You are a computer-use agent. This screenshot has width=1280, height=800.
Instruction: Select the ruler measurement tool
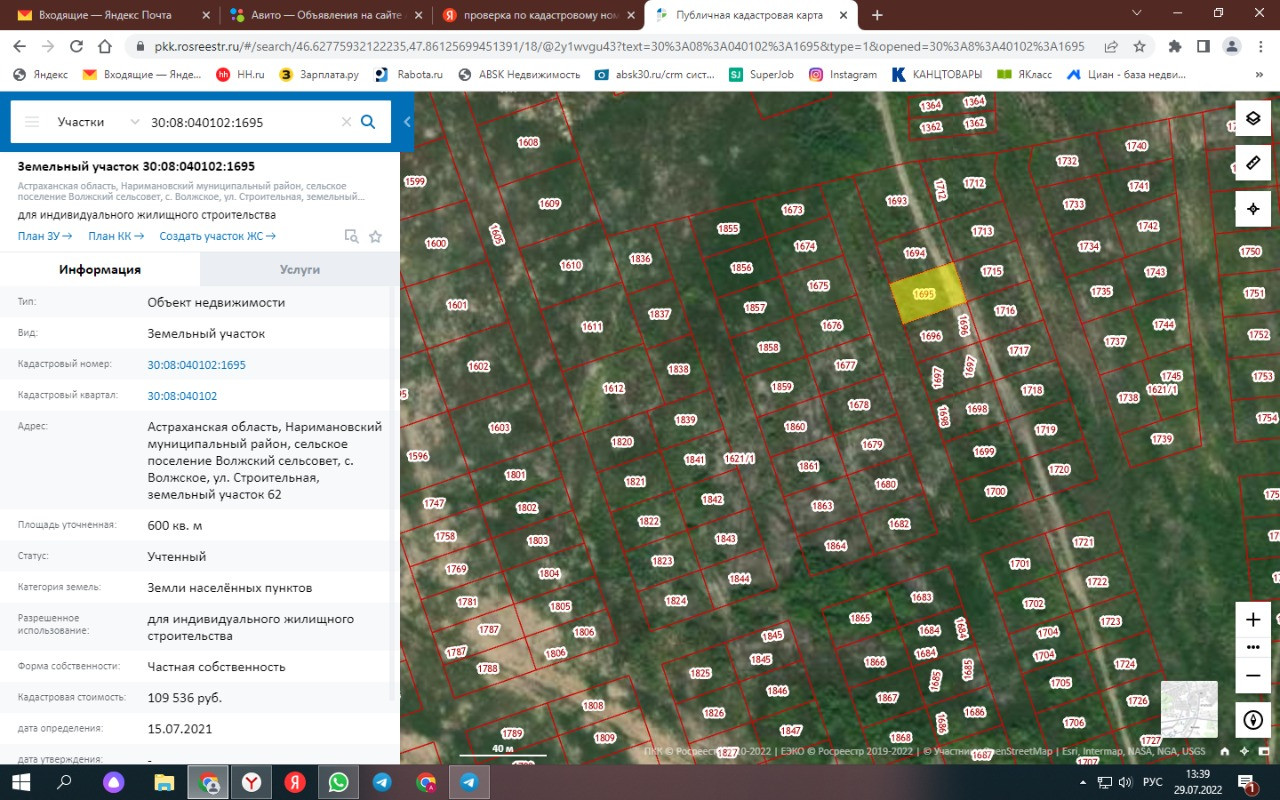click(x=1252, y=163)
